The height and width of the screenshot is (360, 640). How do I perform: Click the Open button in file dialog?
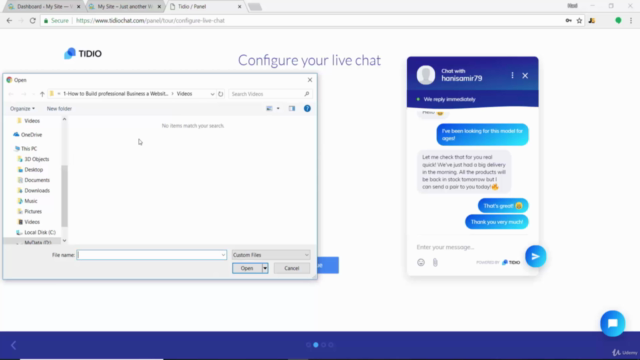247,268
